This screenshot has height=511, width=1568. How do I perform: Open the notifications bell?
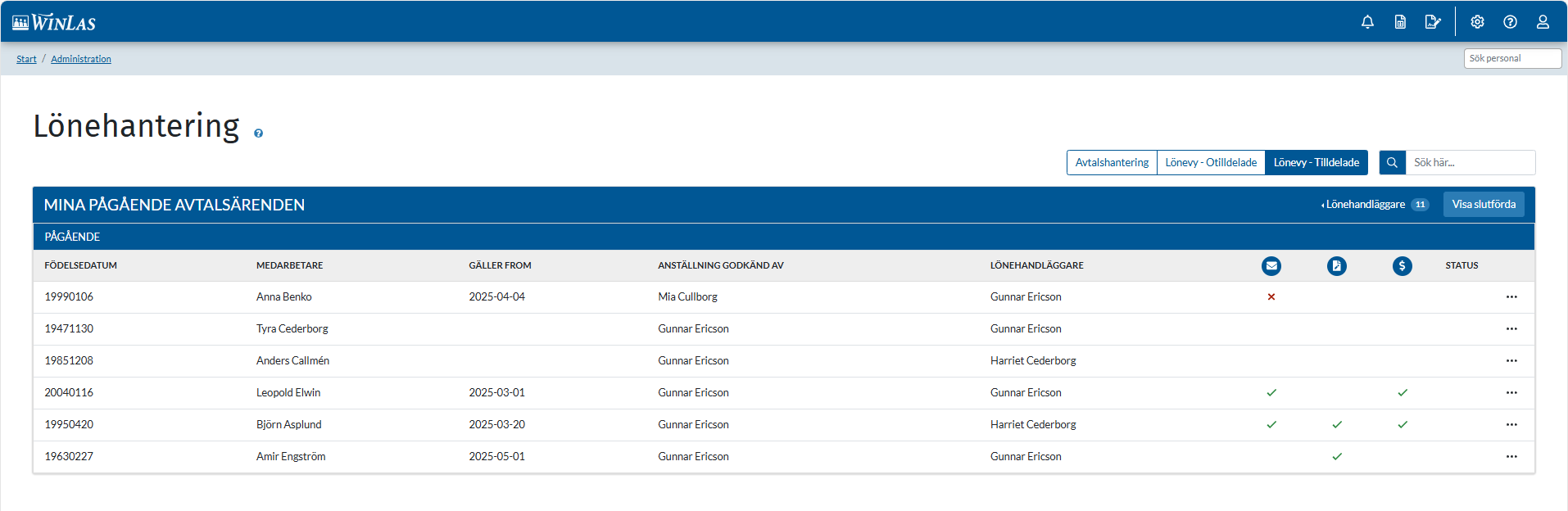(1367, 22)
